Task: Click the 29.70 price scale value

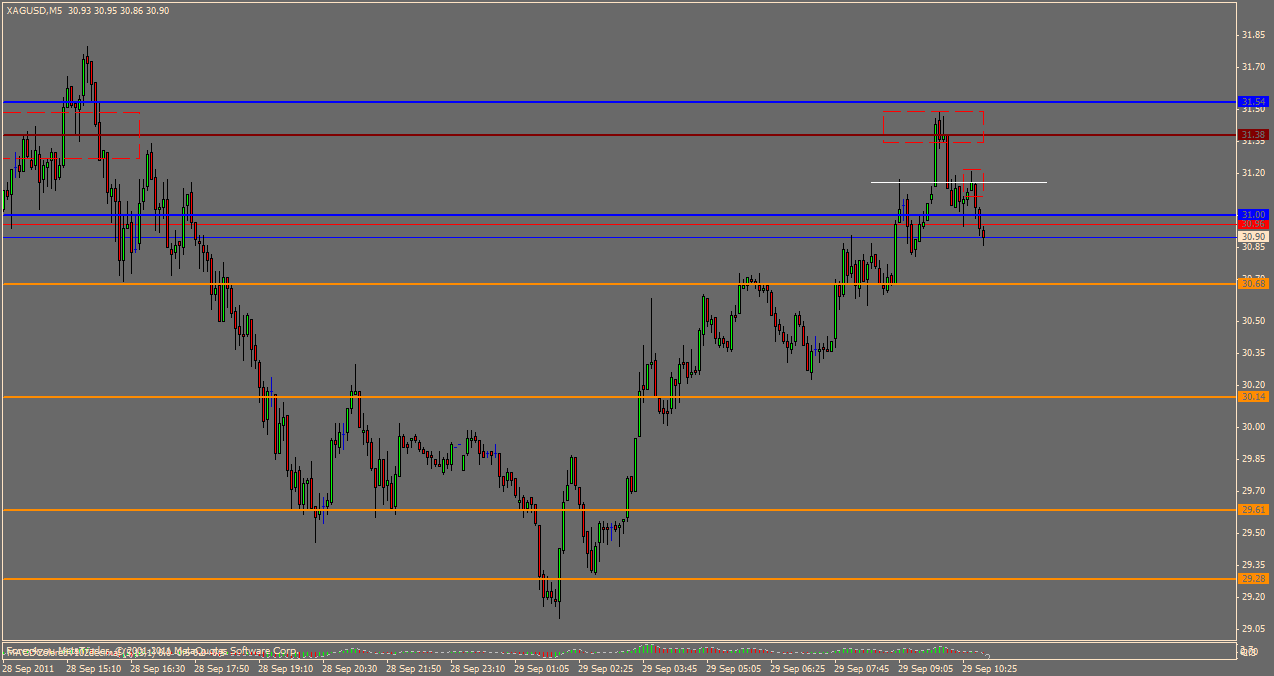Action: [x=1253, y=491]
